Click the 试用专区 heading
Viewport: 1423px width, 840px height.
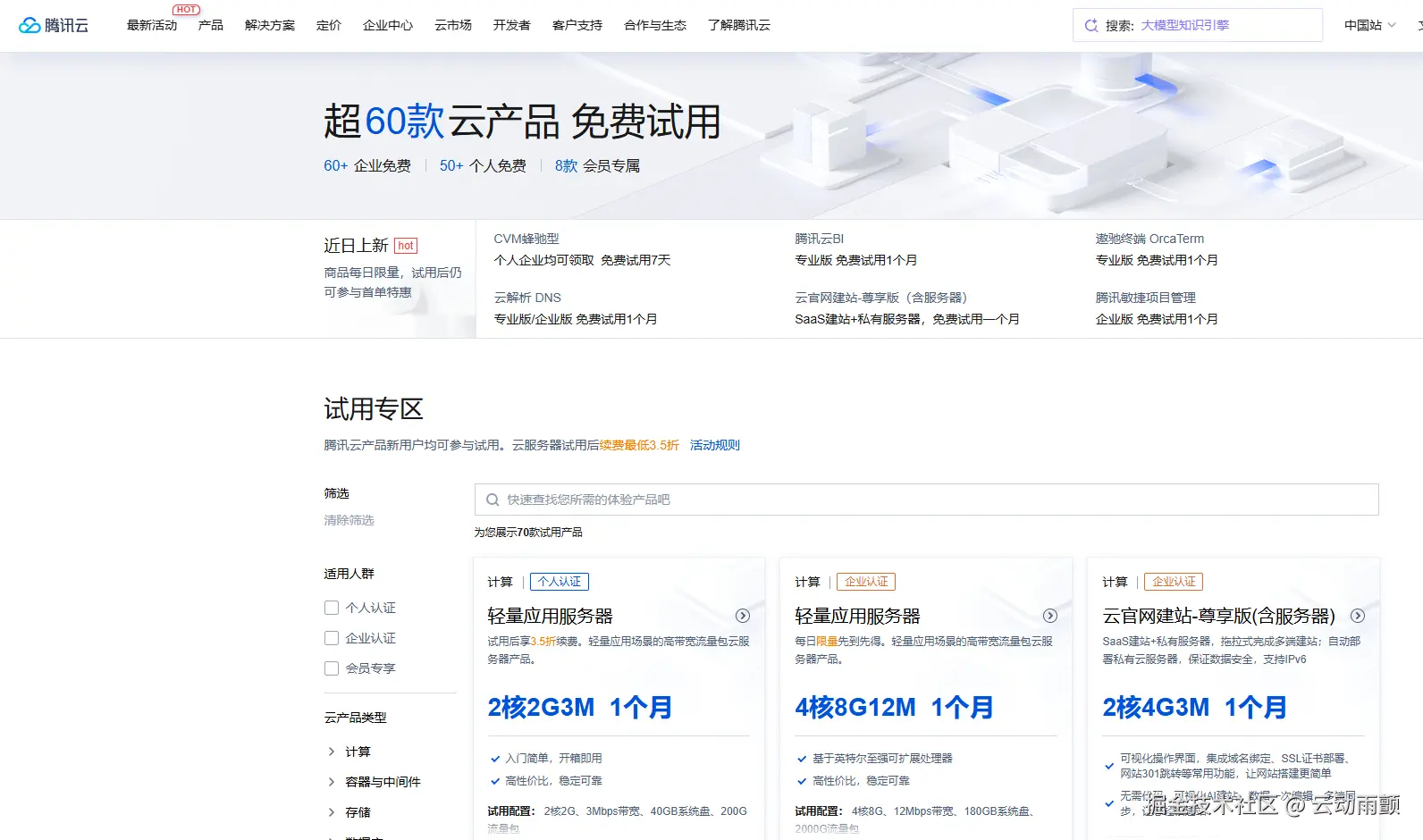[x=374, y=409]
